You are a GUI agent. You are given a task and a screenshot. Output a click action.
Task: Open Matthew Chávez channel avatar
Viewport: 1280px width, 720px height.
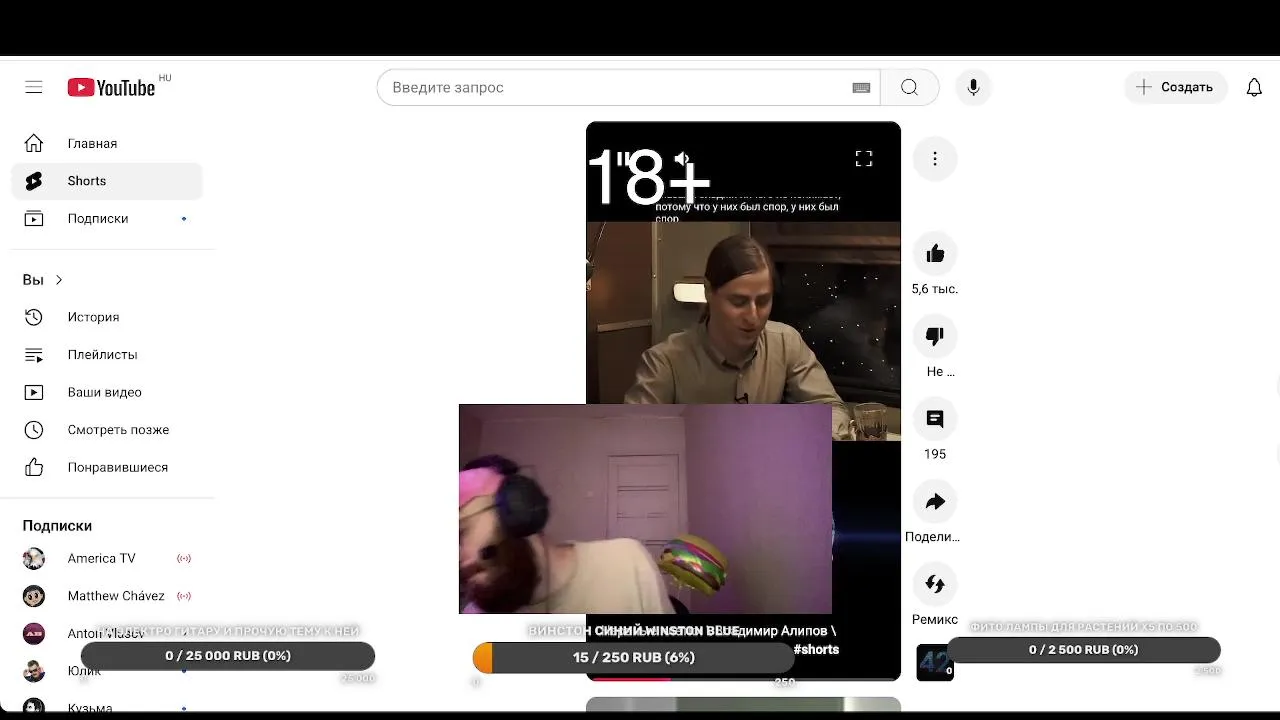click(x=34, y=596)
